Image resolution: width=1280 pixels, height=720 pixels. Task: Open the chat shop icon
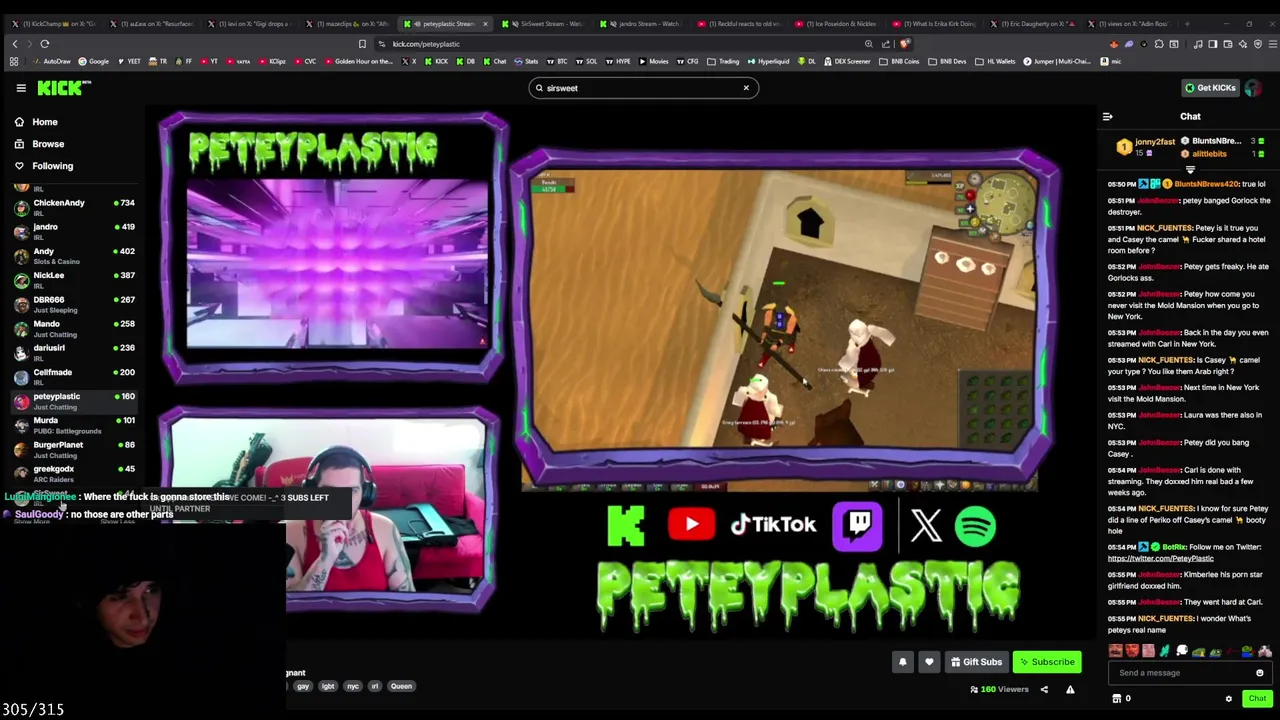(1117, 699)
